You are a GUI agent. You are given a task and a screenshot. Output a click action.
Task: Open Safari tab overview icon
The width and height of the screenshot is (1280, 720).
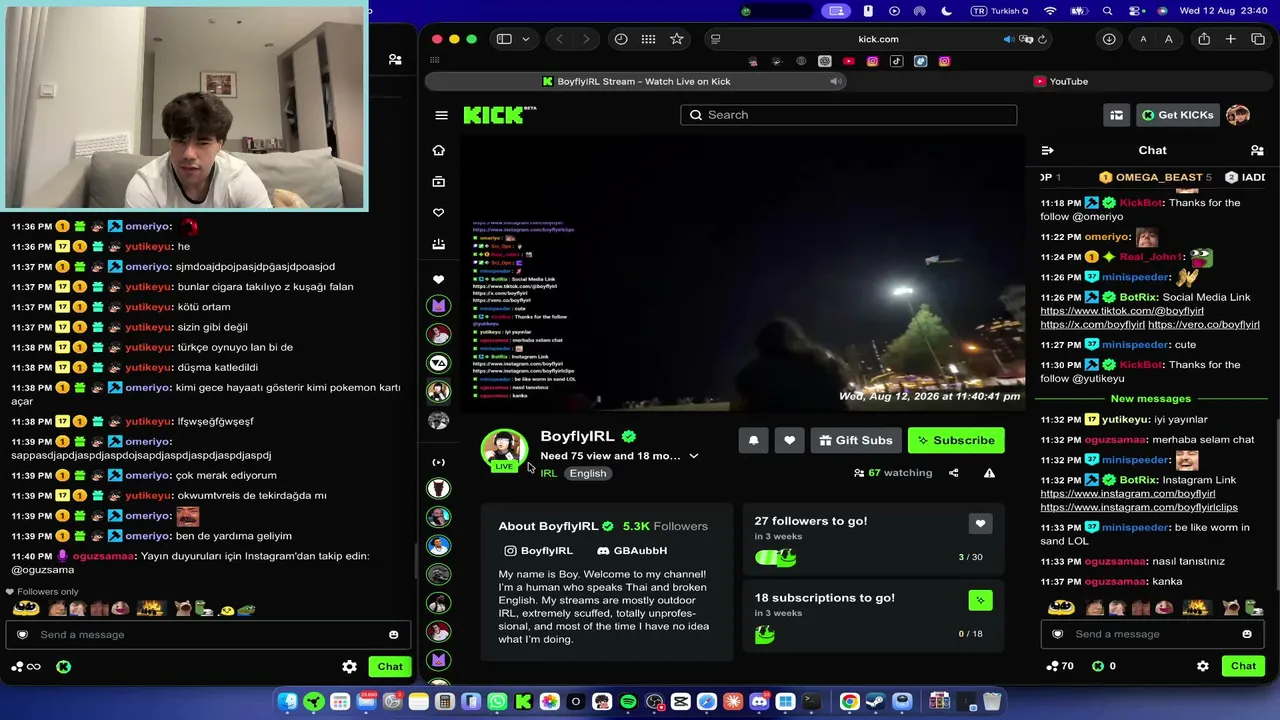pyautogui.click(x=1258, y=39)
